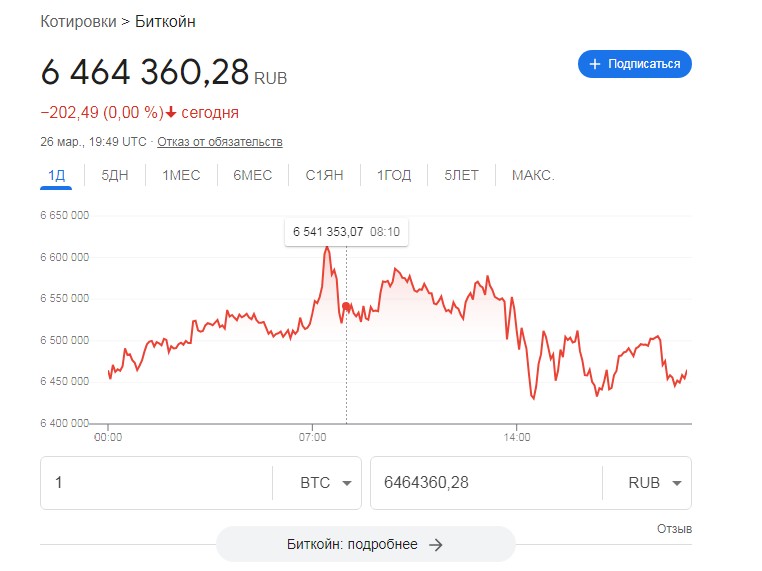Switch to the 5ДН time range
The image size is (762, 571).
click(x=115, y=175)
